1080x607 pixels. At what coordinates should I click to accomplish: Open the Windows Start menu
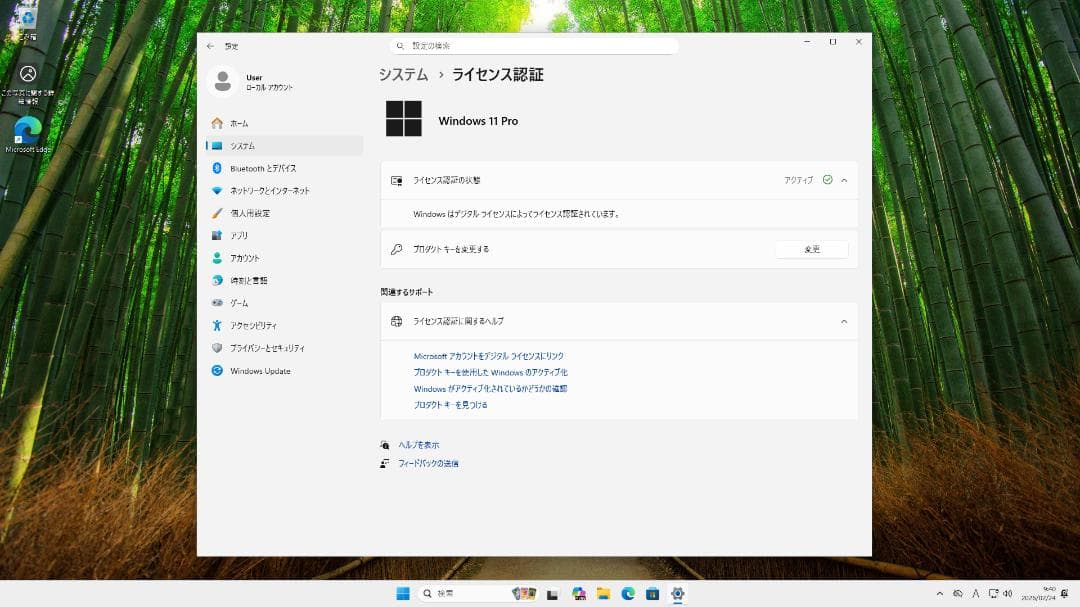(403, 593)
